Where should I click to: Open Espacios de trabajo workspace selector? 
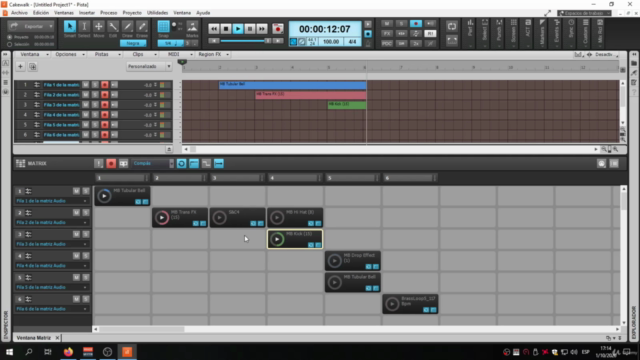tap(584, 13)
